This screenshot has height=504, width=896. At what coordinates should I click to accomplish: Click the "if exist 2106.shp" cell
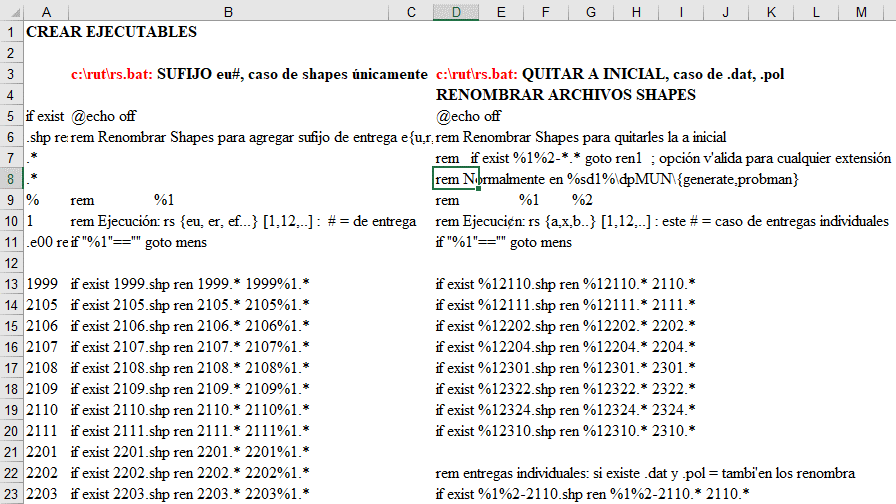[190, 326]
